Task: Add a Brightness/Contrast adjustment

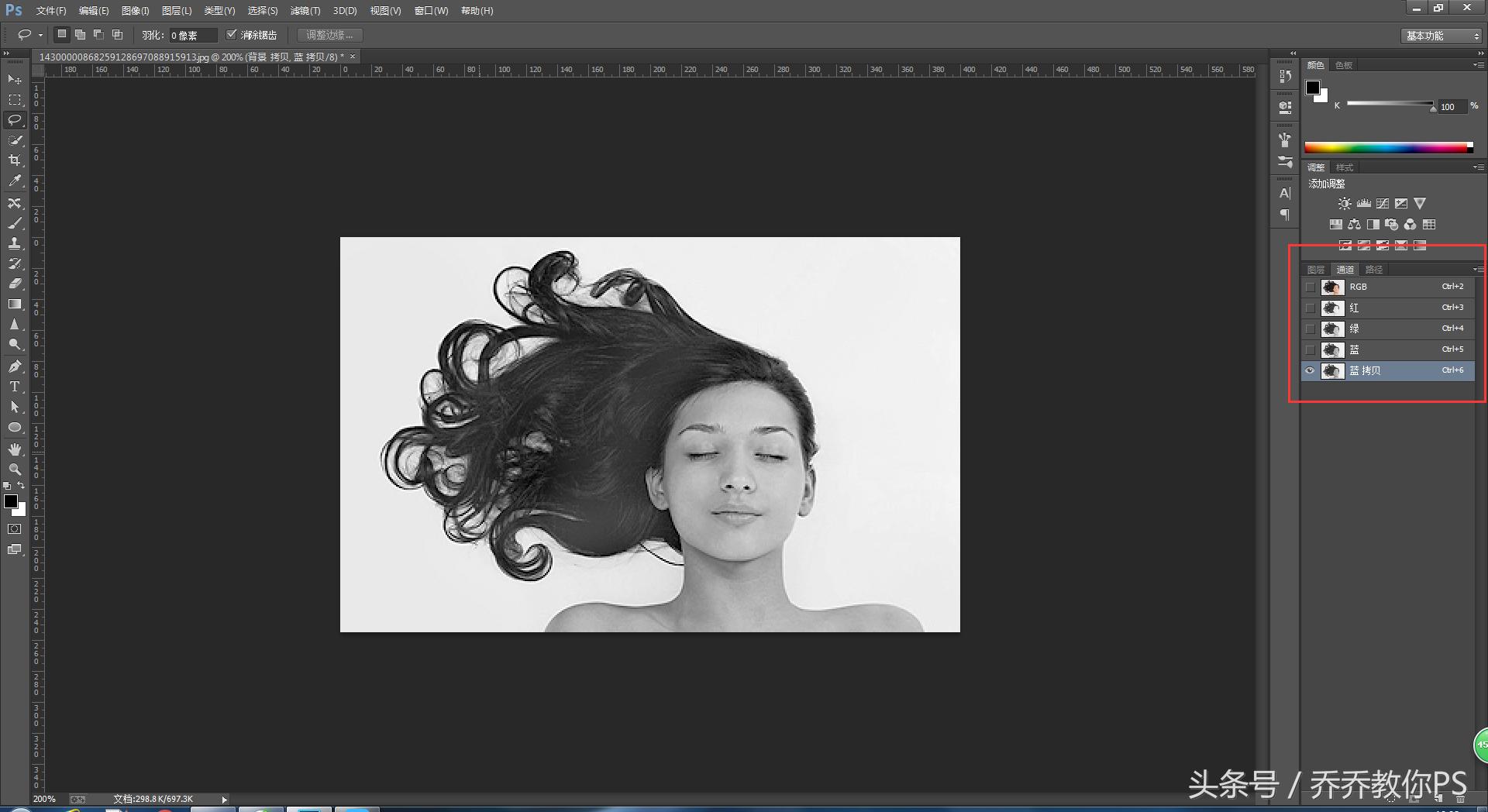Action: pos(1345,204)
